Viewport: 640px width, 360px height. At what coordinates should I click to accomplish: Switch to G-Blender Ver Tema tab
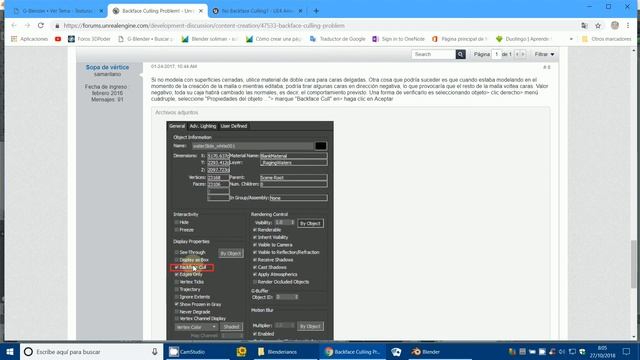point(58,11)
